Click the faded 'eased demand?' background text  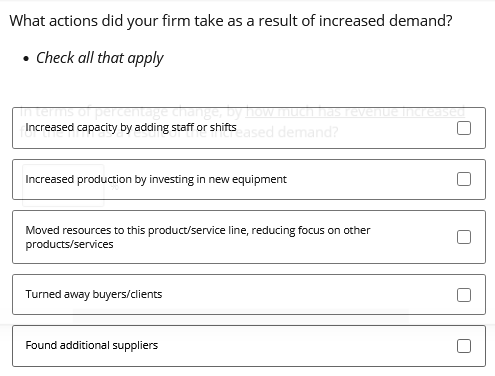[x=288, y=132]
